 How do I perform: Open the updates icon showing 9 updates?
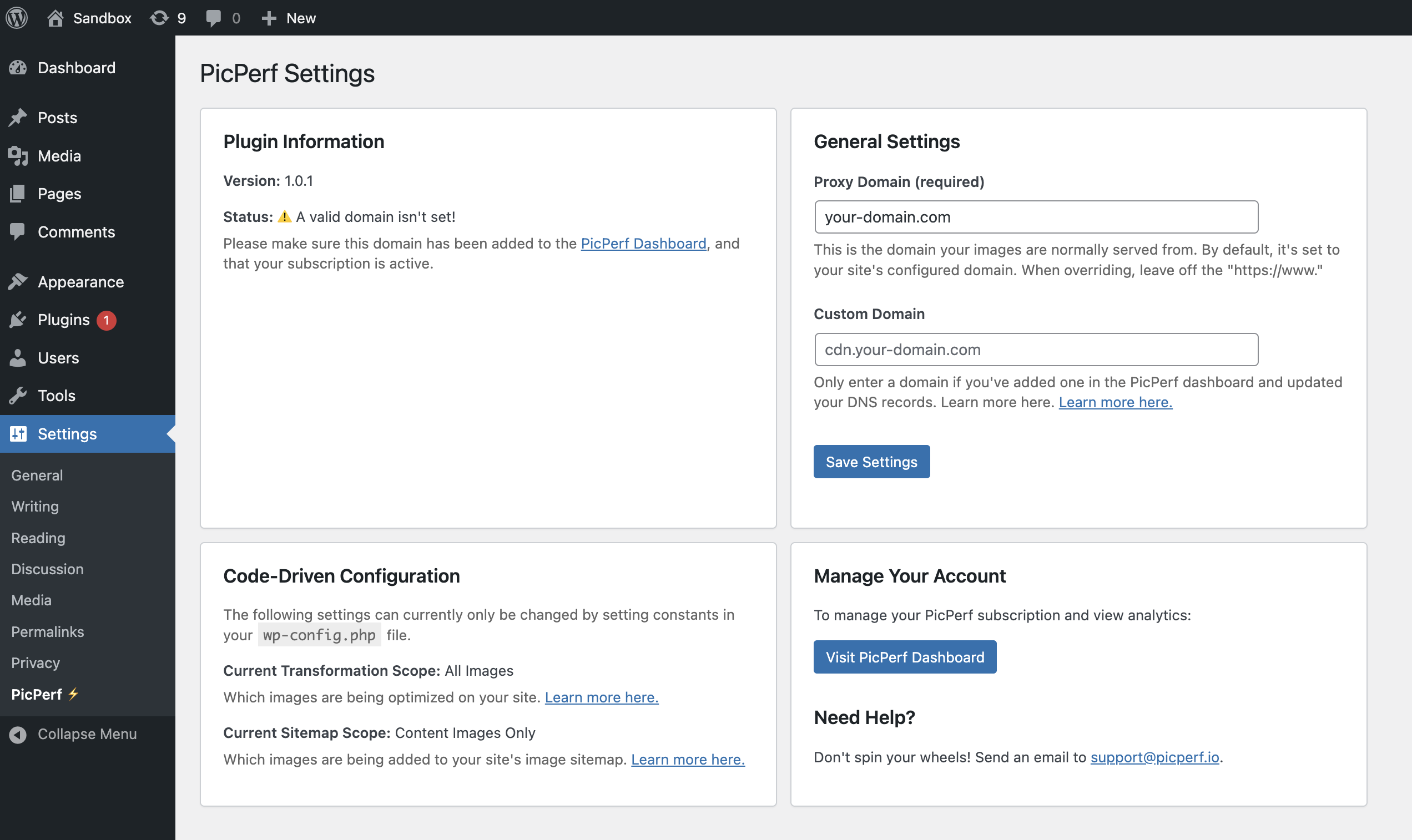coord(159,18)
